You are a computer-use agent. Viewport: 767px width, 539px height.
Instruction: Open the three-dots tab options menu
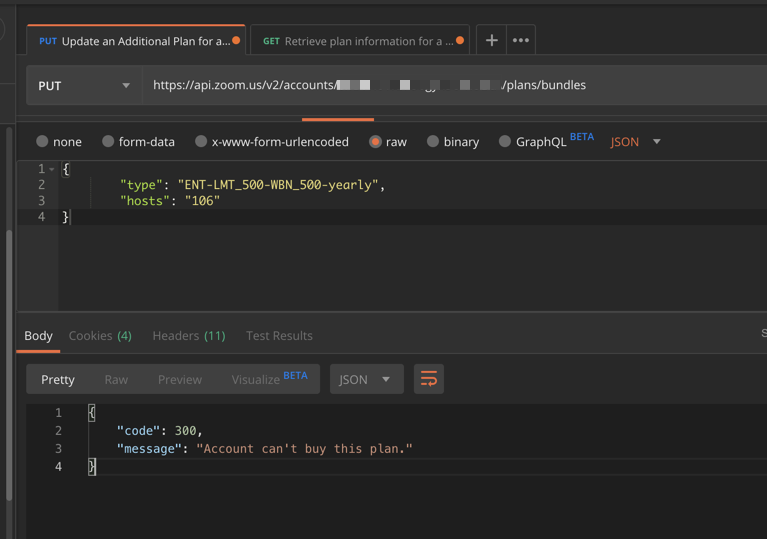520,41
